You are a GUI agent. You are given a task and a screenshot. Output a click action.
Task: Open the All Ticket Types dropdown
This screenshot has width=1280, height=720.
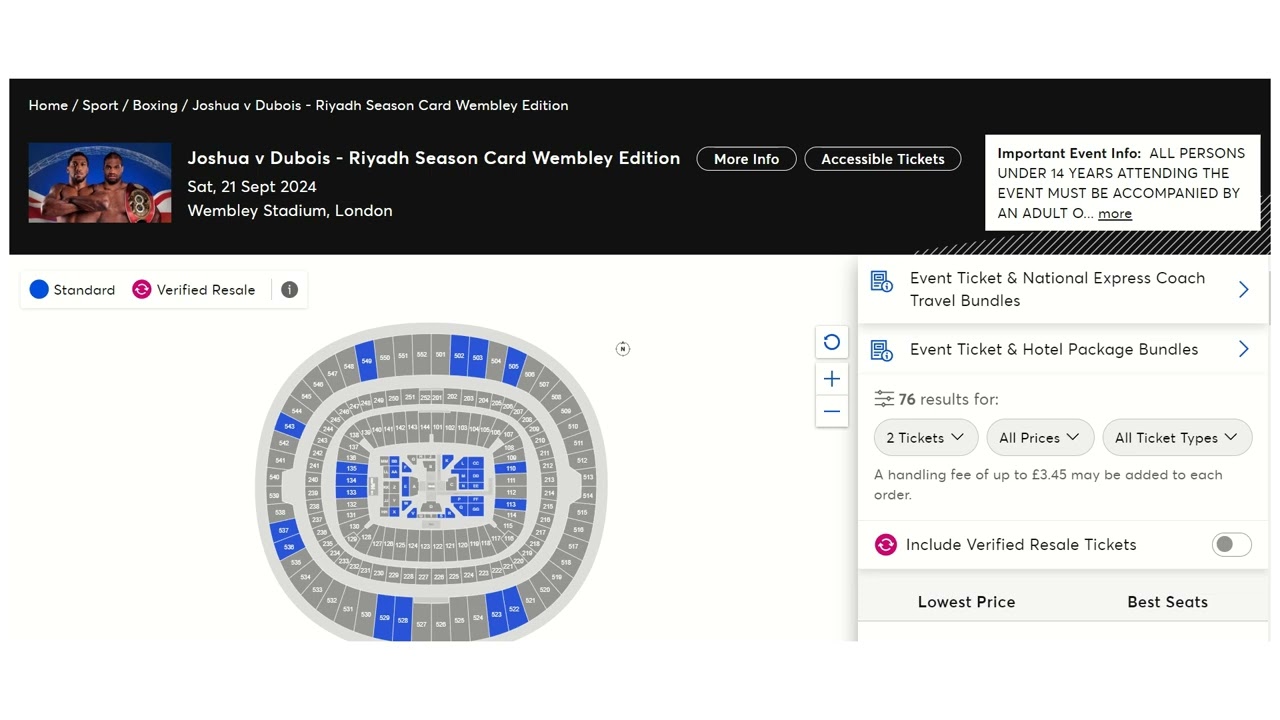[x=1176, y=438]
